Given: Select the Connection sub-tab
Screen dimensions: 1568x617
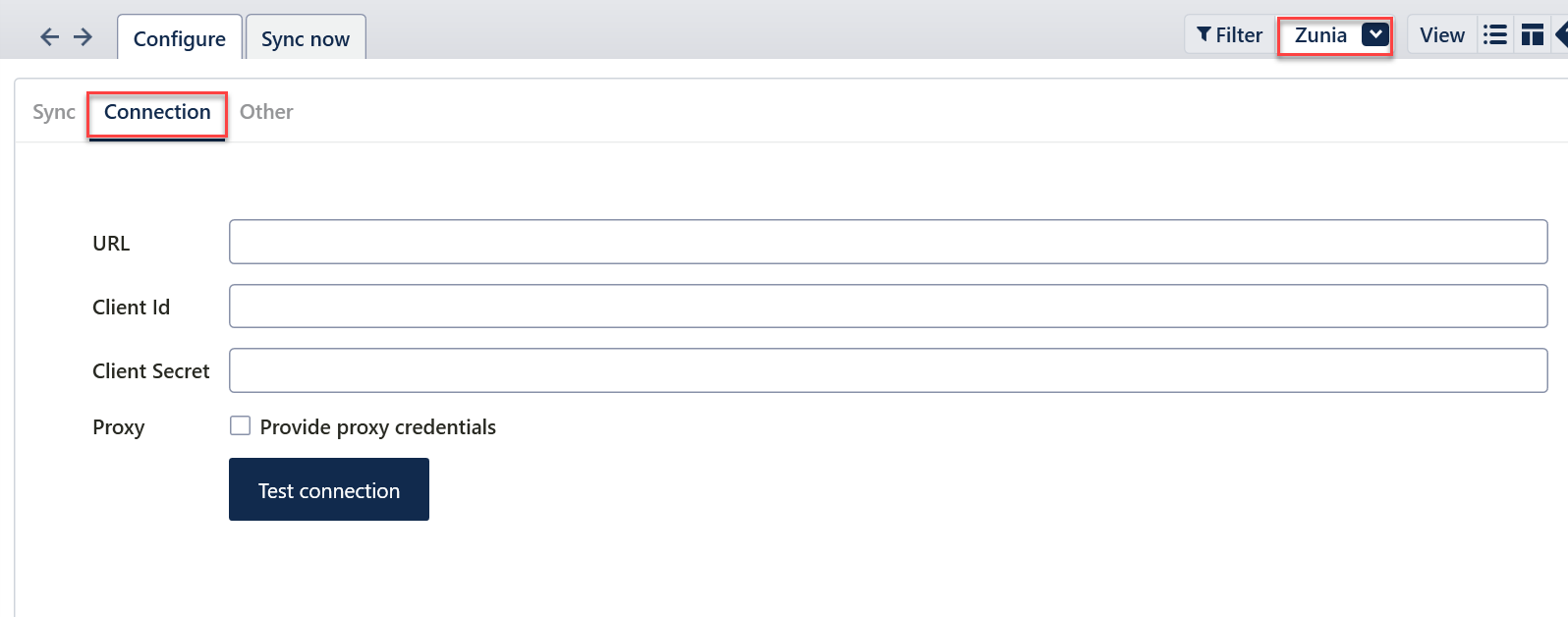Looking at the screenshot, I should point(157,112).
